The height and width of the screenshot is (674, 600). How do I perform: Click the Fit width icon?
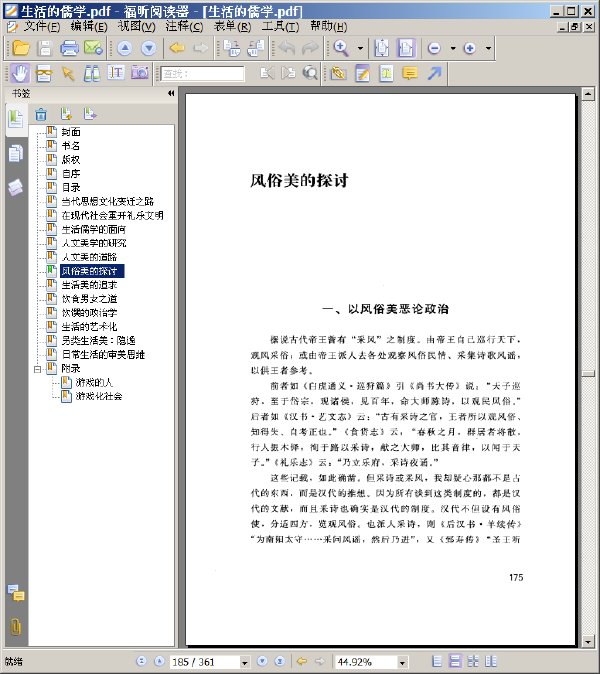click(x=406, y=48)
